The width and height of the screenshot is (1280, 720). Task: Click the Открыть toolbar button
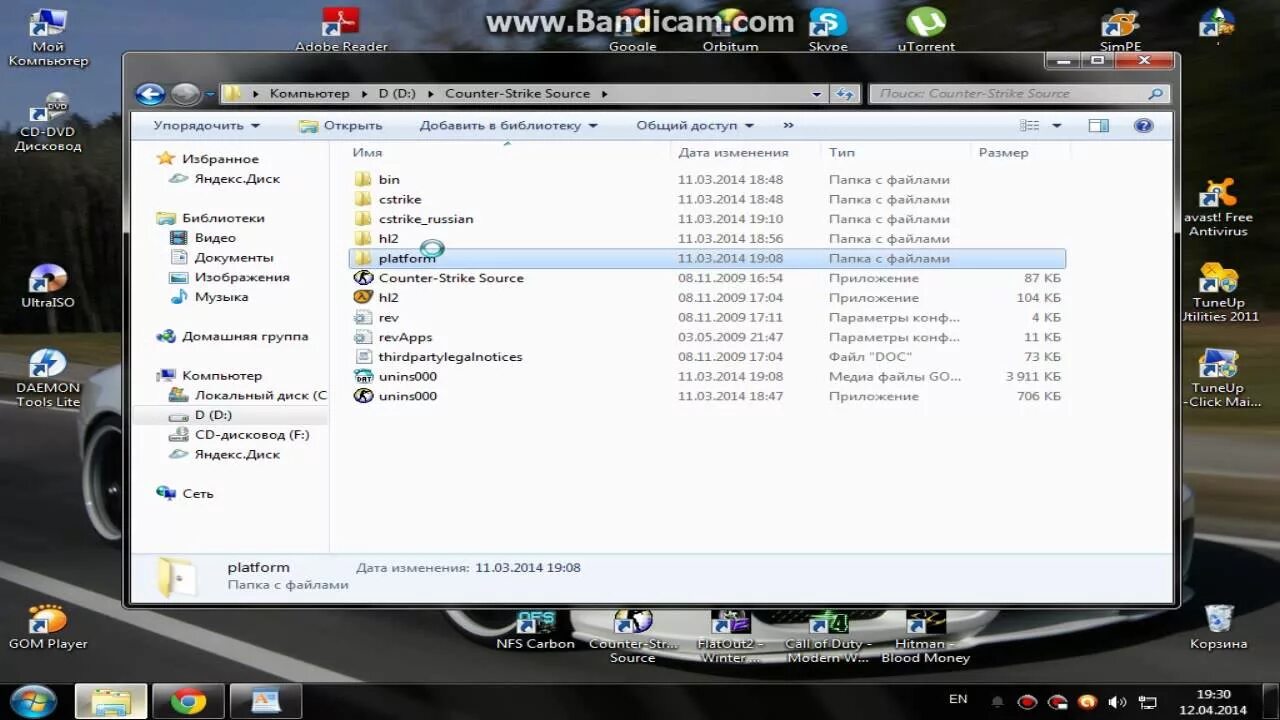click(x=341, y=125)
